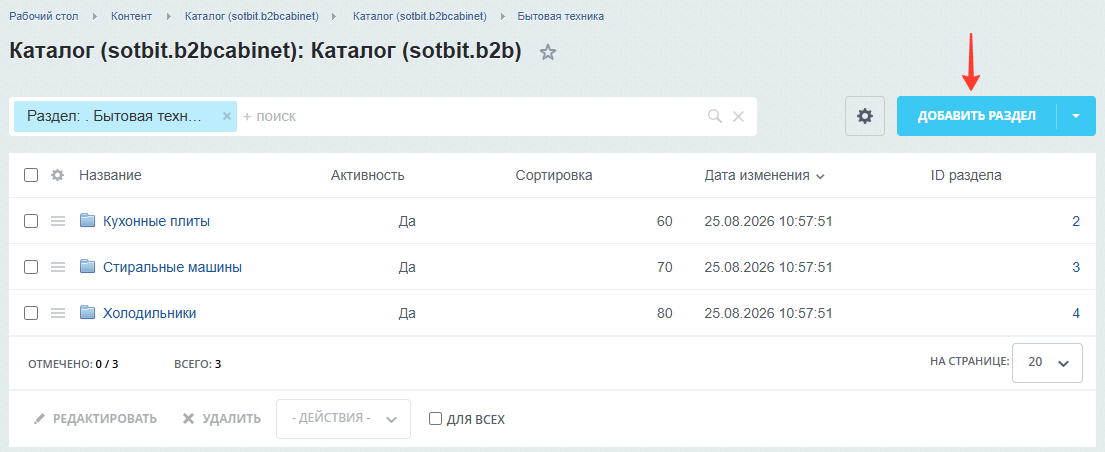Click the Удалить button
Image resolution: width=1105 pixels, height=452 pixels.
[221, 419]
